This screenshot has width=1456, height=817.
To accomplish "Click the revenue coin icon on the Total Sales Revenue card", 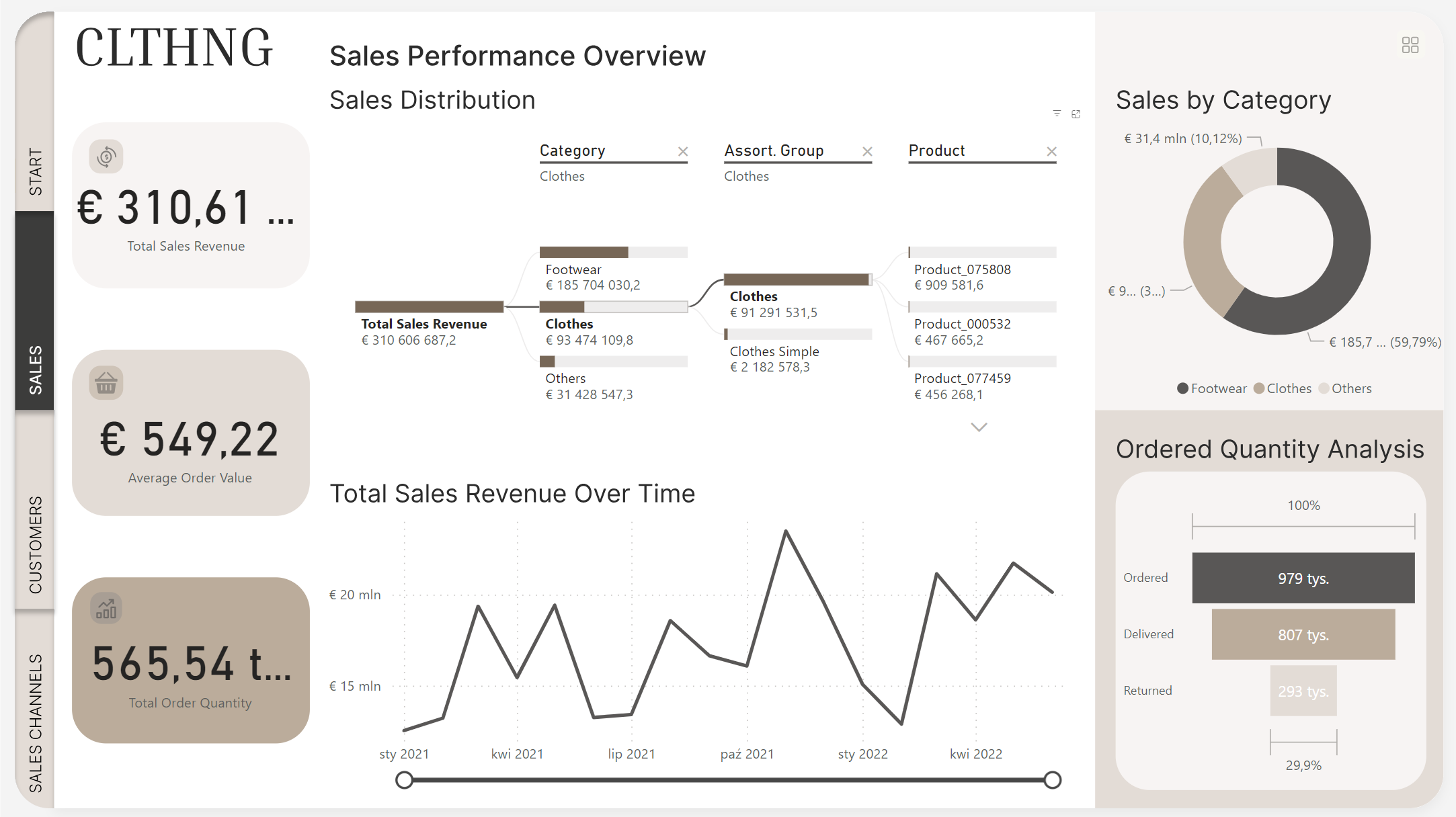I will (x=106, y=157).
